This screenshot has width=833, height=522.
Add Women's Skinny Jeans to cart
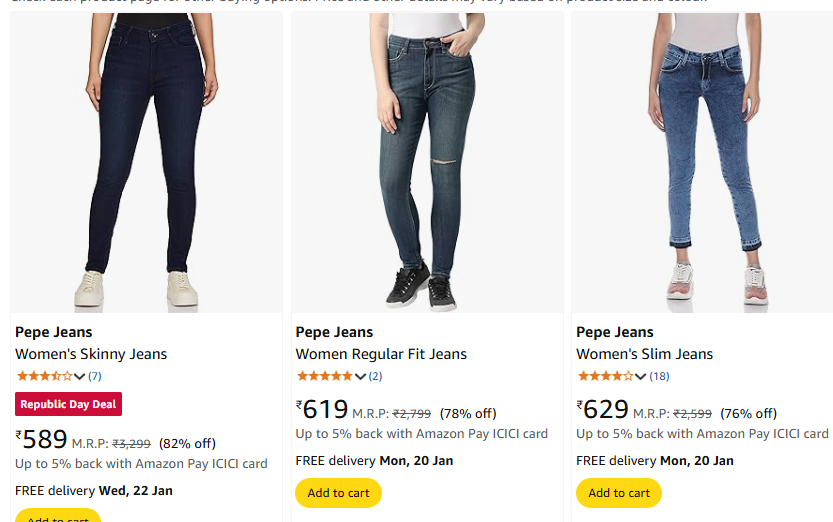[58, 517]
